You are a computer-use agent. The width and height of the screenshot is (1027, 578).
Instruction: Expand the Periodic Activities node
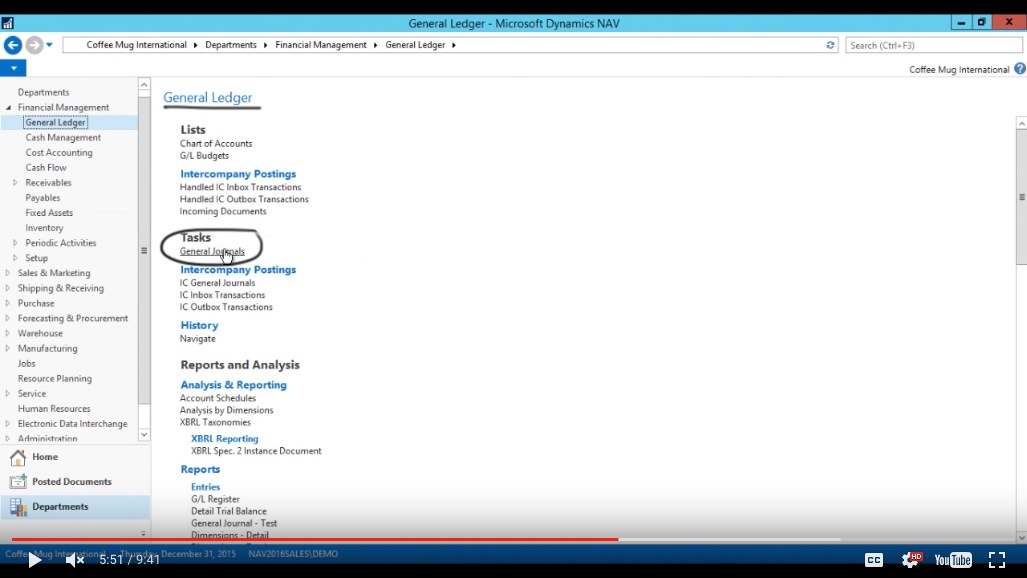pos(15,243)
